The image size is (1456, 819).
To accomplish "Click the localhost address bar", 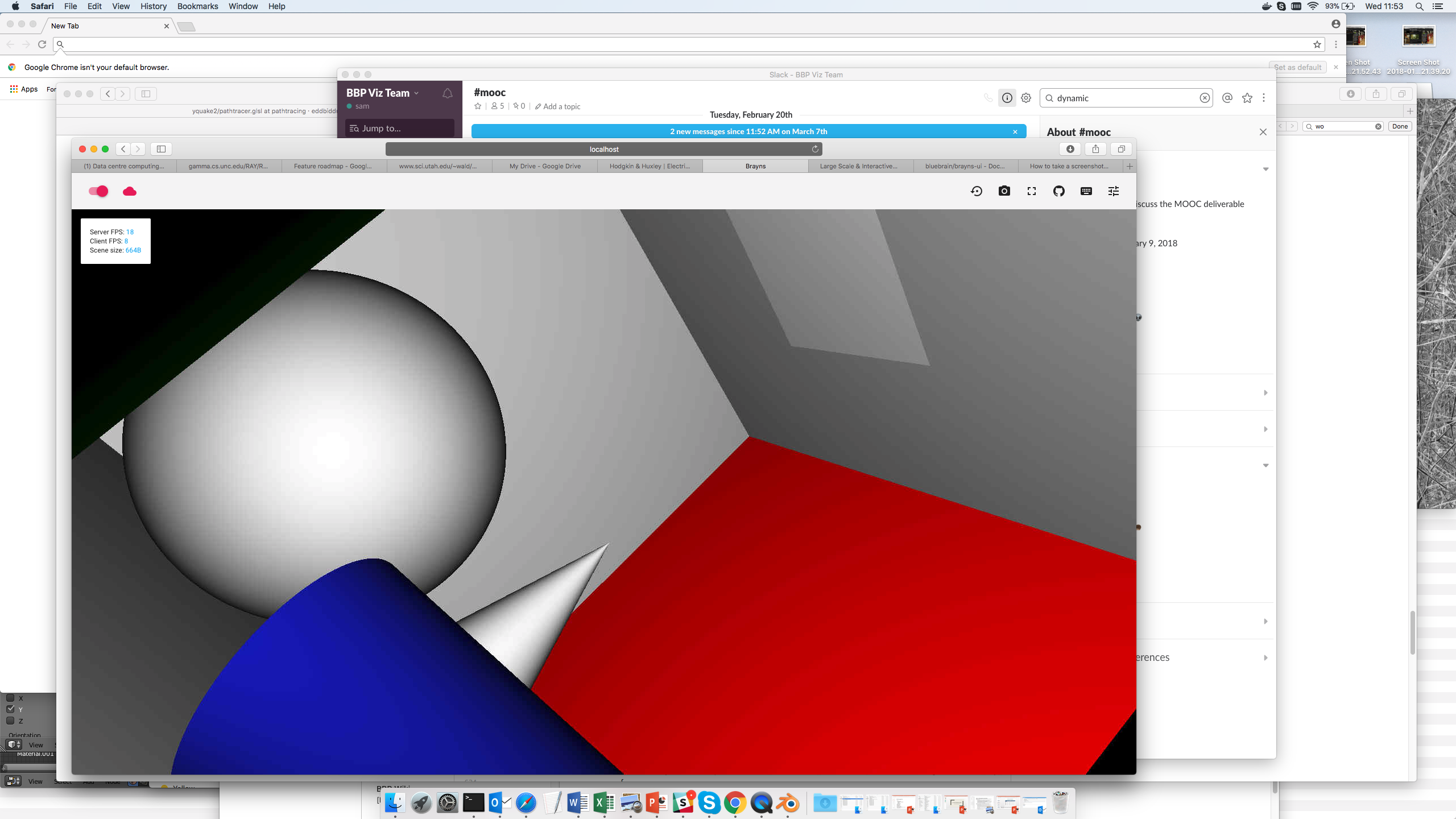I will pyautogui.click(x=604, y=149).
